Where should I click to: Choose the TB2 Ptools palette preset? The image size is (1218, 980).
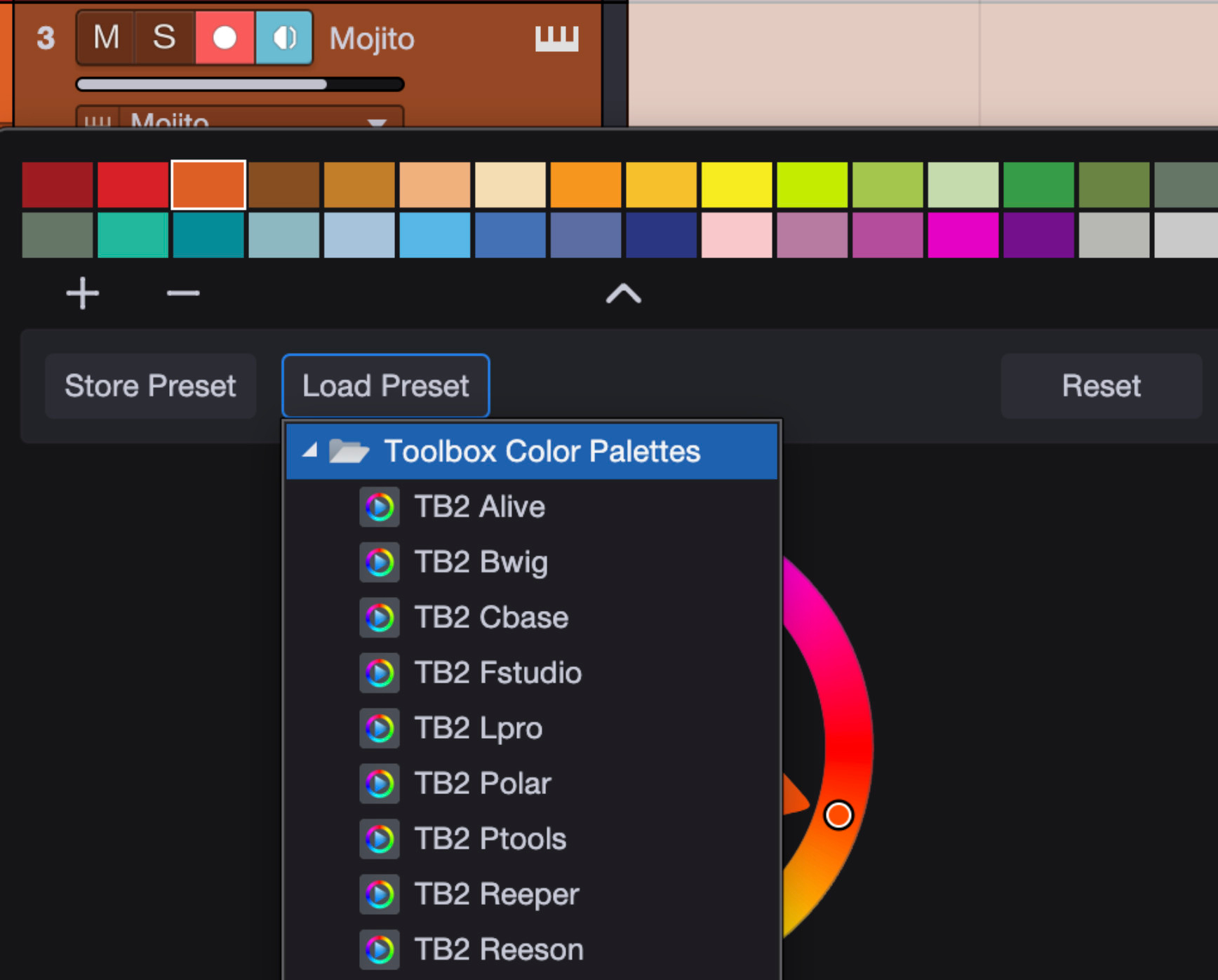point(490,839)
